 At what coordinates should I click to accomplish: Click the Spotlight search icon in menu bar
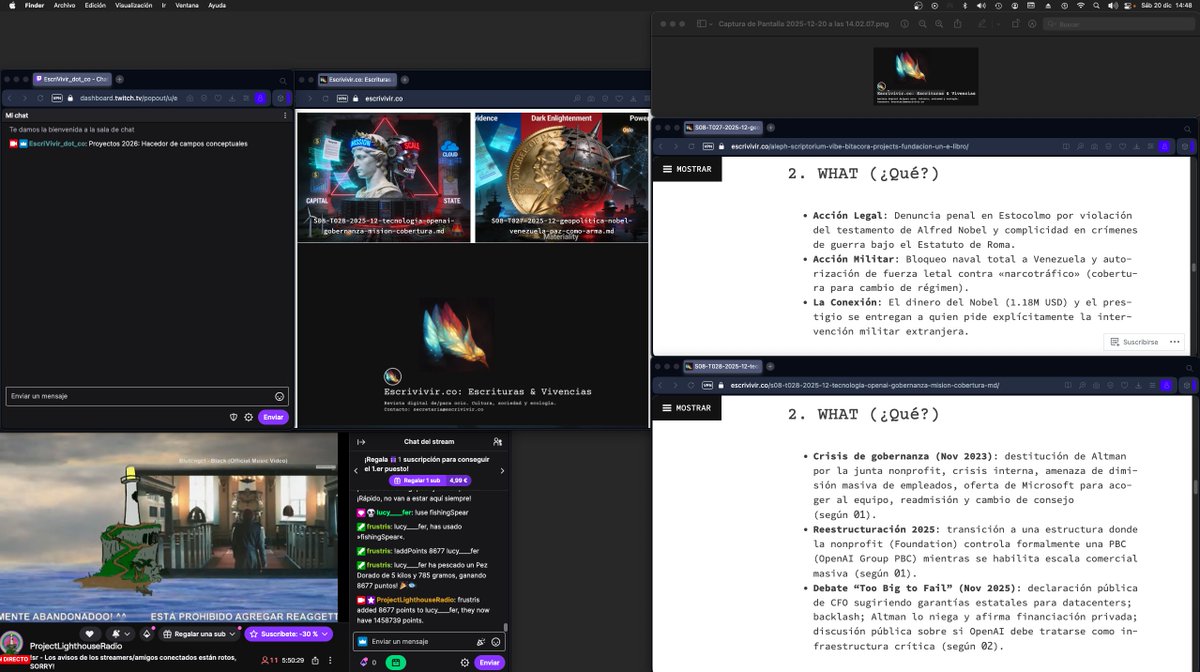pos(1097,5)
